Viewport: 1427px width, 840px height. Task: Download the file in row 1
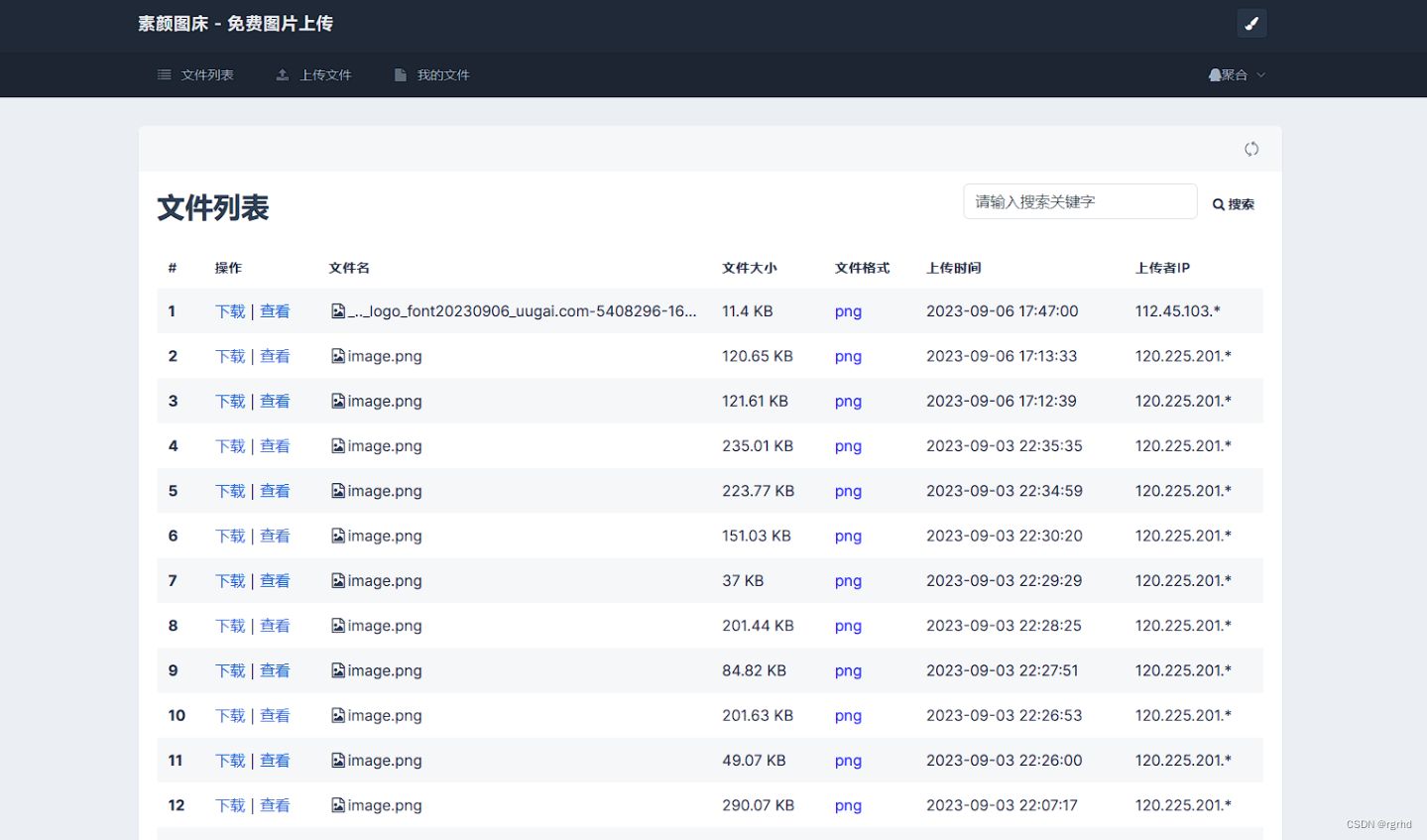point(230,311)
